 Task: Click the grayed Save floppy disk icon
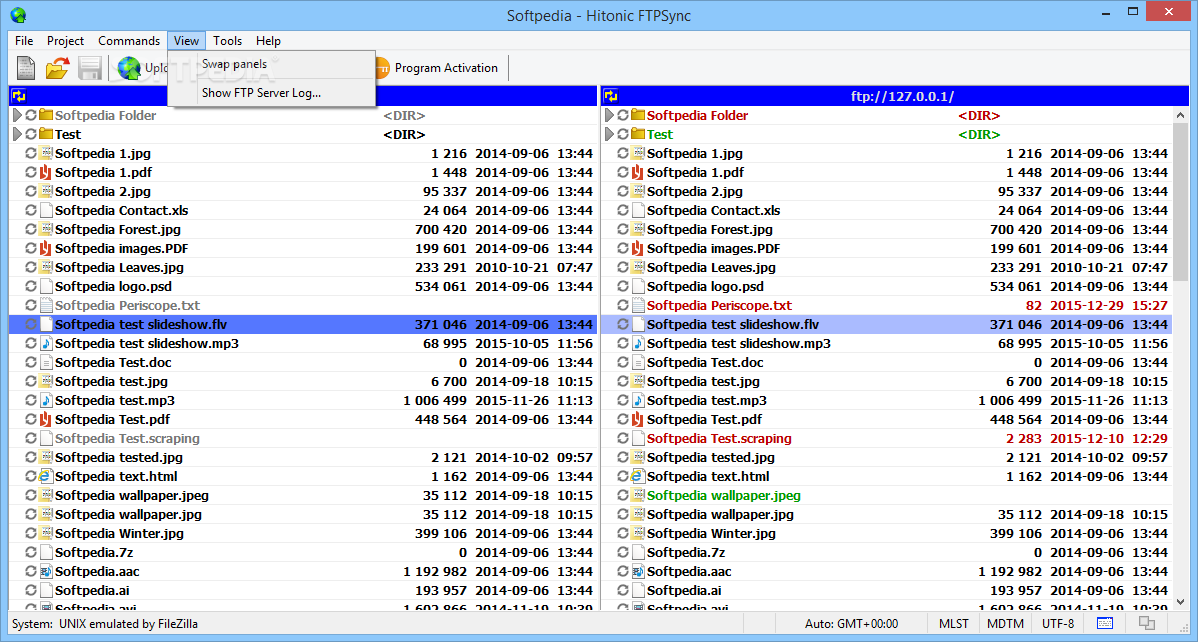(x=90, y=68)
